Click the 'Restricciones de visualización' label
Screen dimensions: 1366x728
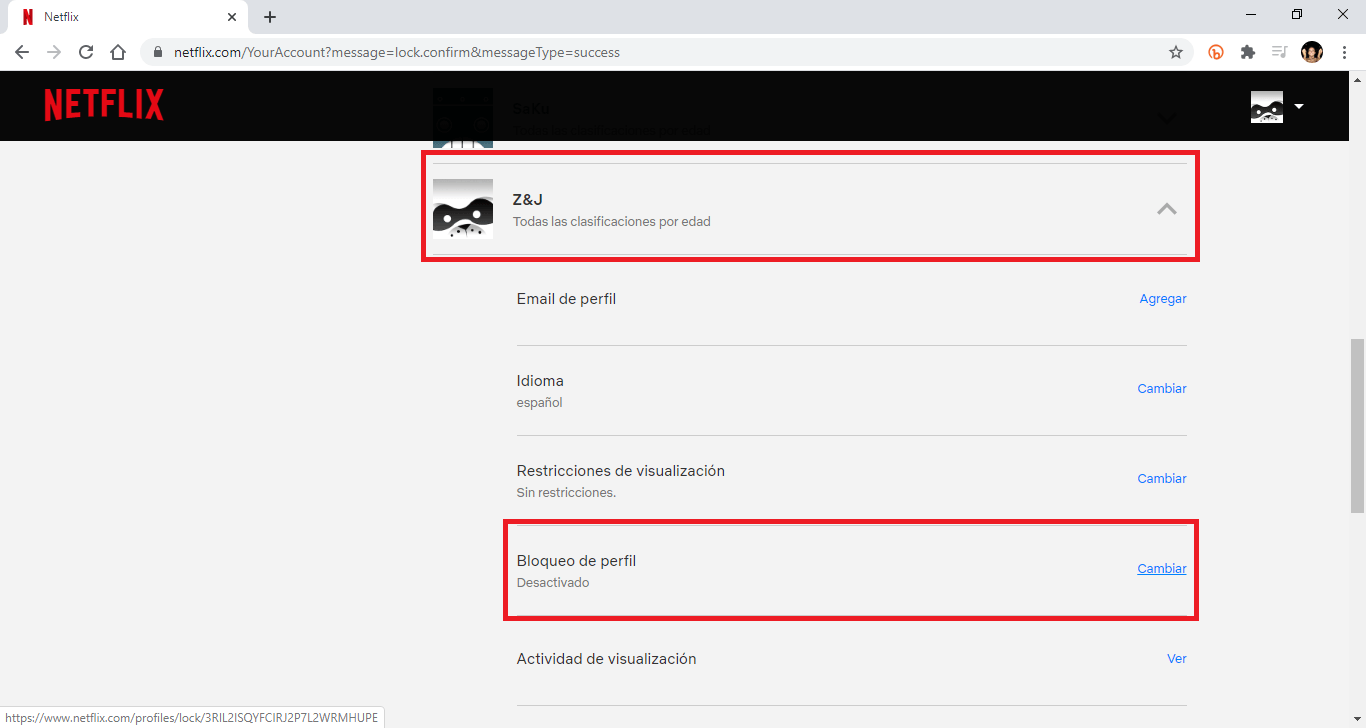(x=621, y=471)
